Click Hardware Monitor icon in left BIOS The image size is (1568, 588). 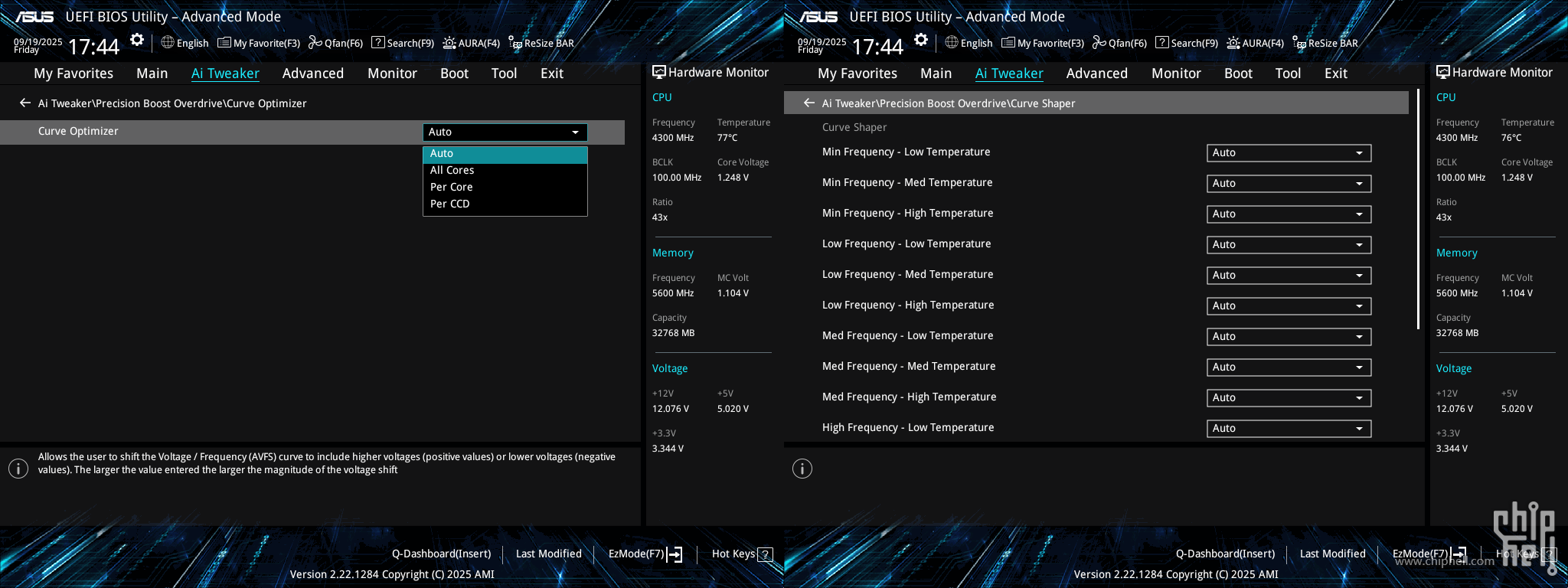pos(658,72)
